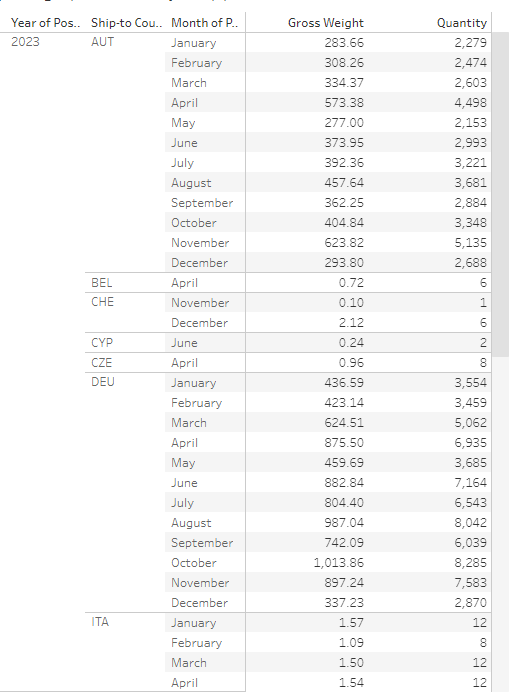This screenshot has width=513, height=695.
Task: Select the BEL country label
Action: (x=102, y=282)
